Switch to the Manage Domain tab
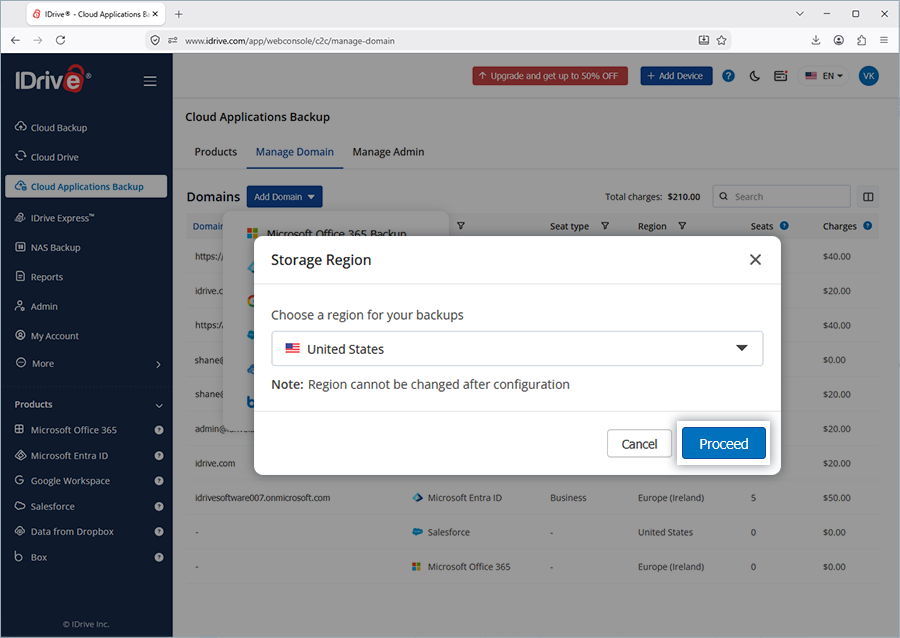900x638 pixels. coord(294,151)
